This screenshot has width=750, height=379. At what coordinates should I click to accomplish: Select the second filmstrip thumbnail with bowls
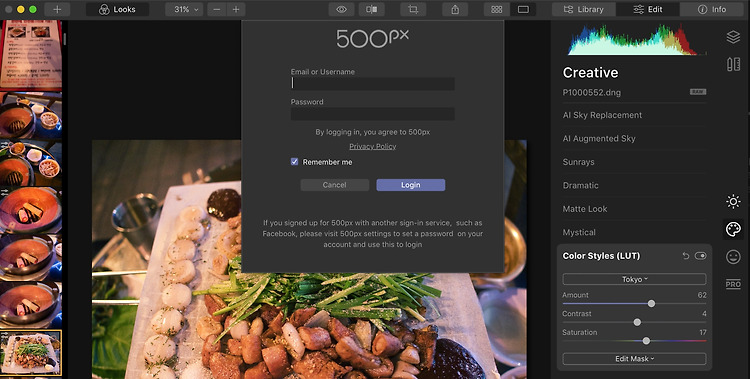pos(31,115)
